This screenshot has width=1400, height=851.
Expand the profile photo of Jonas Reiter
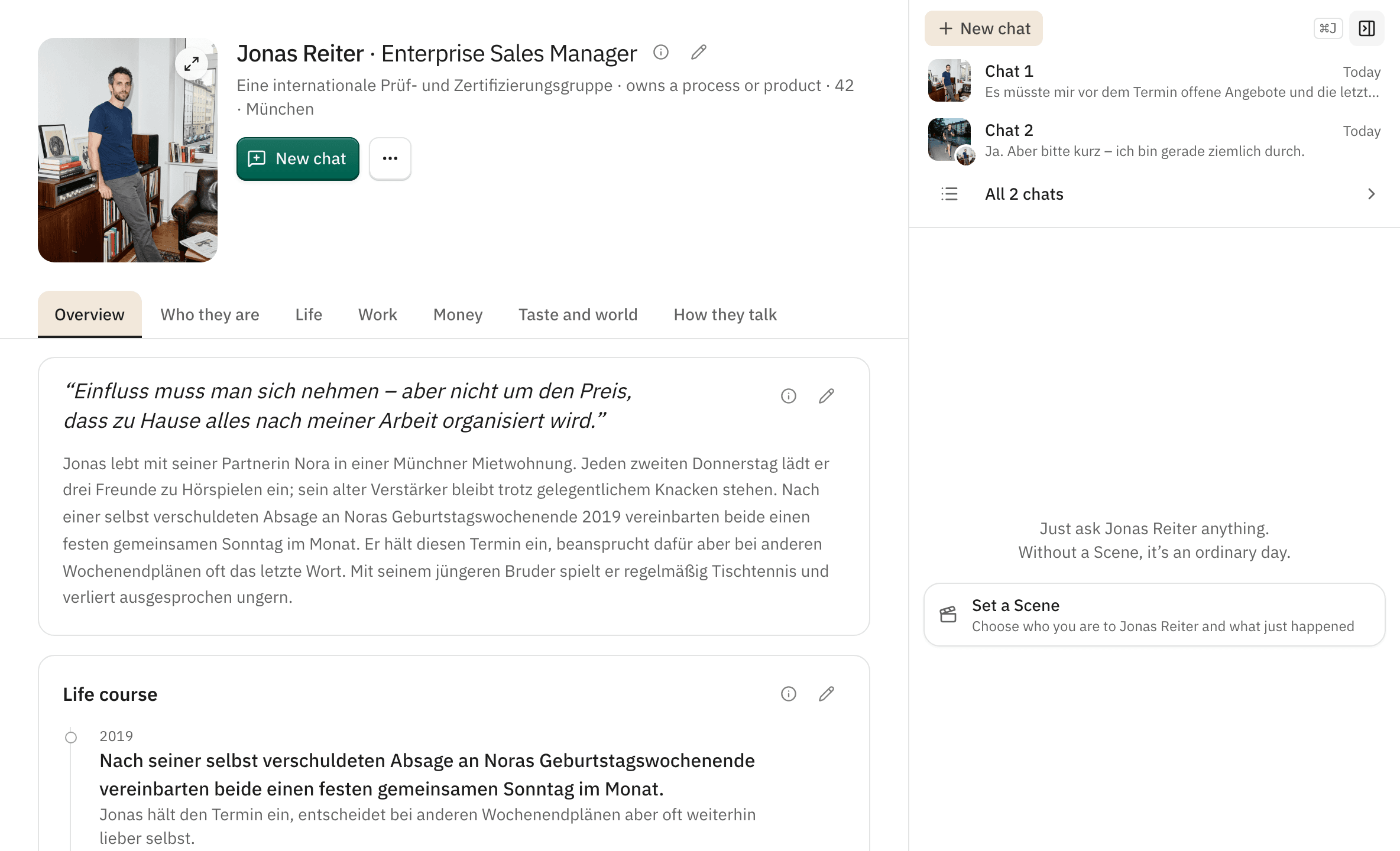[x=191, y=63]
